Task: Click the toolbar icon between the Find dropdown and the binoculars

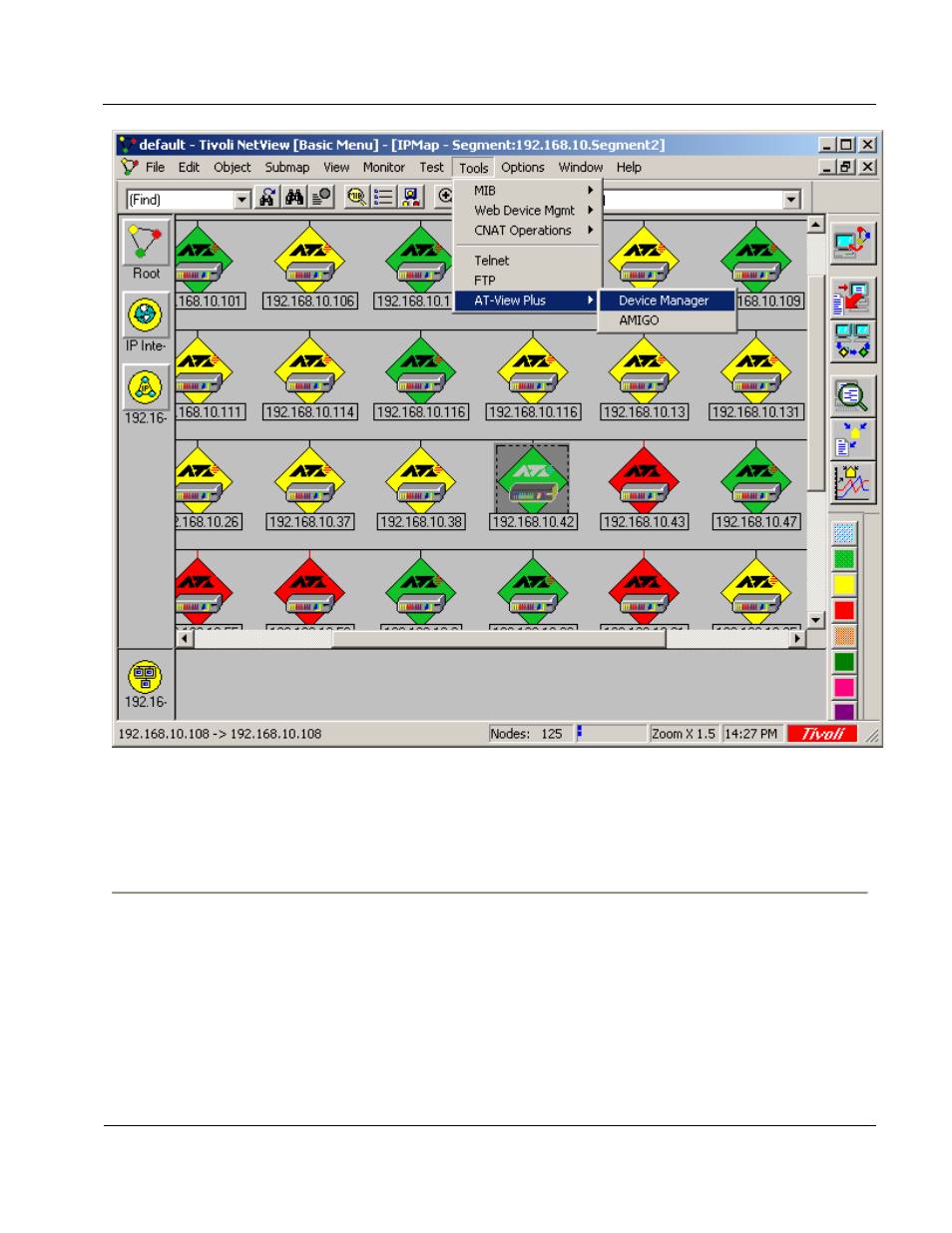Action: coord(267,198)
